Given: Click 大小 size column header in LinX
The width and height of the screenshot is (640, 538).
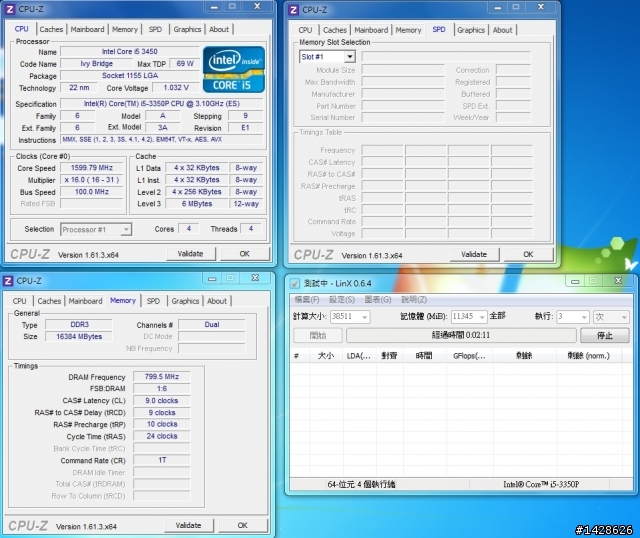Looking at the screenshot, I should 326,356.
